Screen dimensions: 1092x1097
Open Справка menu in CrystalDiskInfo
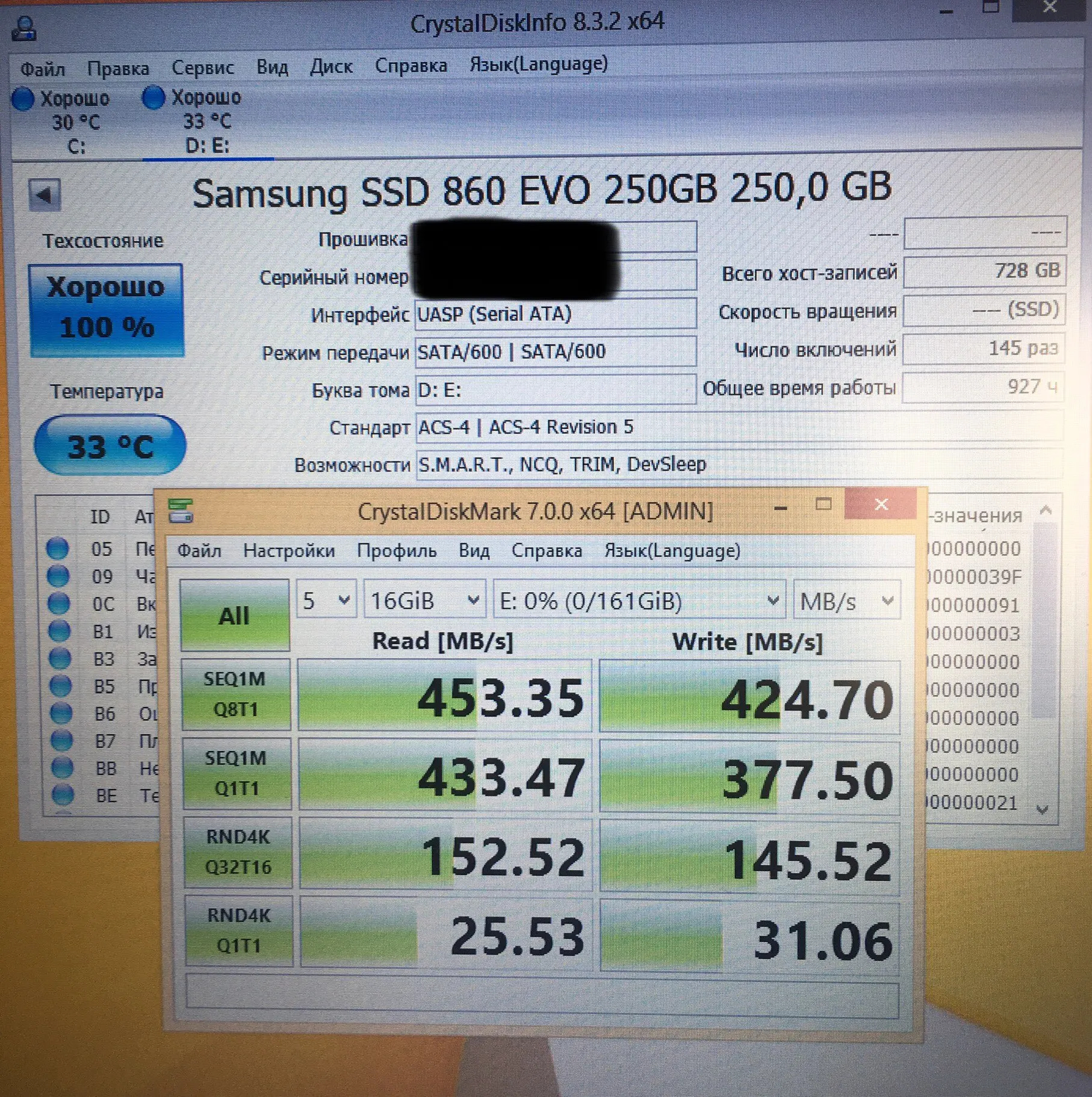point(411,65)
